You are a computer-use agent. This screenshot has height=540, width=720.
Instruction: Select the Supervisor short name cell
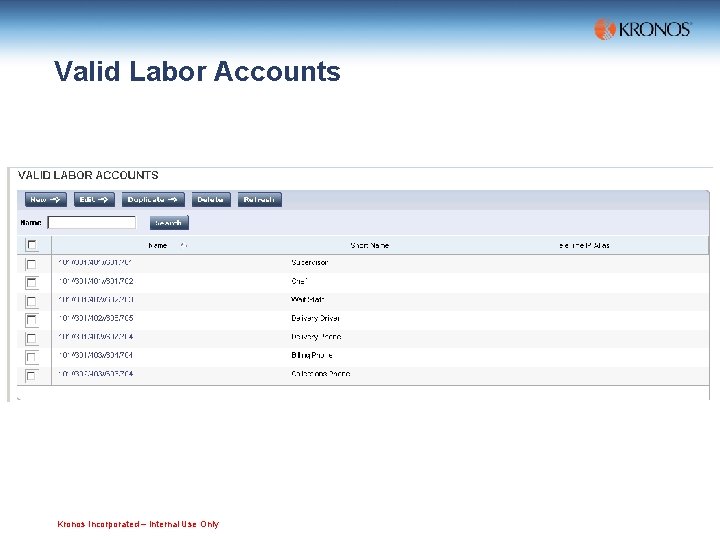pos(309,263)
